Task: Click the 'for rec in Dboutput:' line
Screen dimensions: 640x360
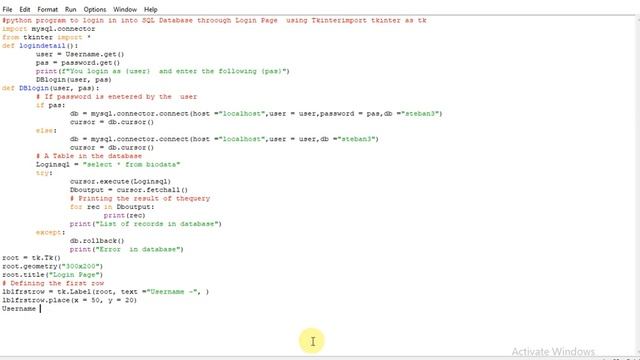Action: pyautogui.click(x=112, y=207)
